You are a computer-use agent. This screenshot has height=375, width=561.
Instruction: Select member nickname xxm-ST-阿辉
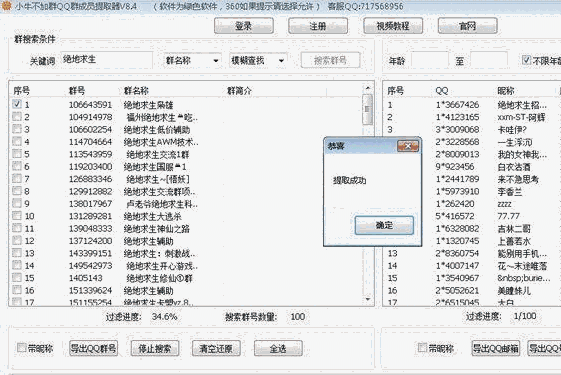pyautogui.click(x=521, y=117)
